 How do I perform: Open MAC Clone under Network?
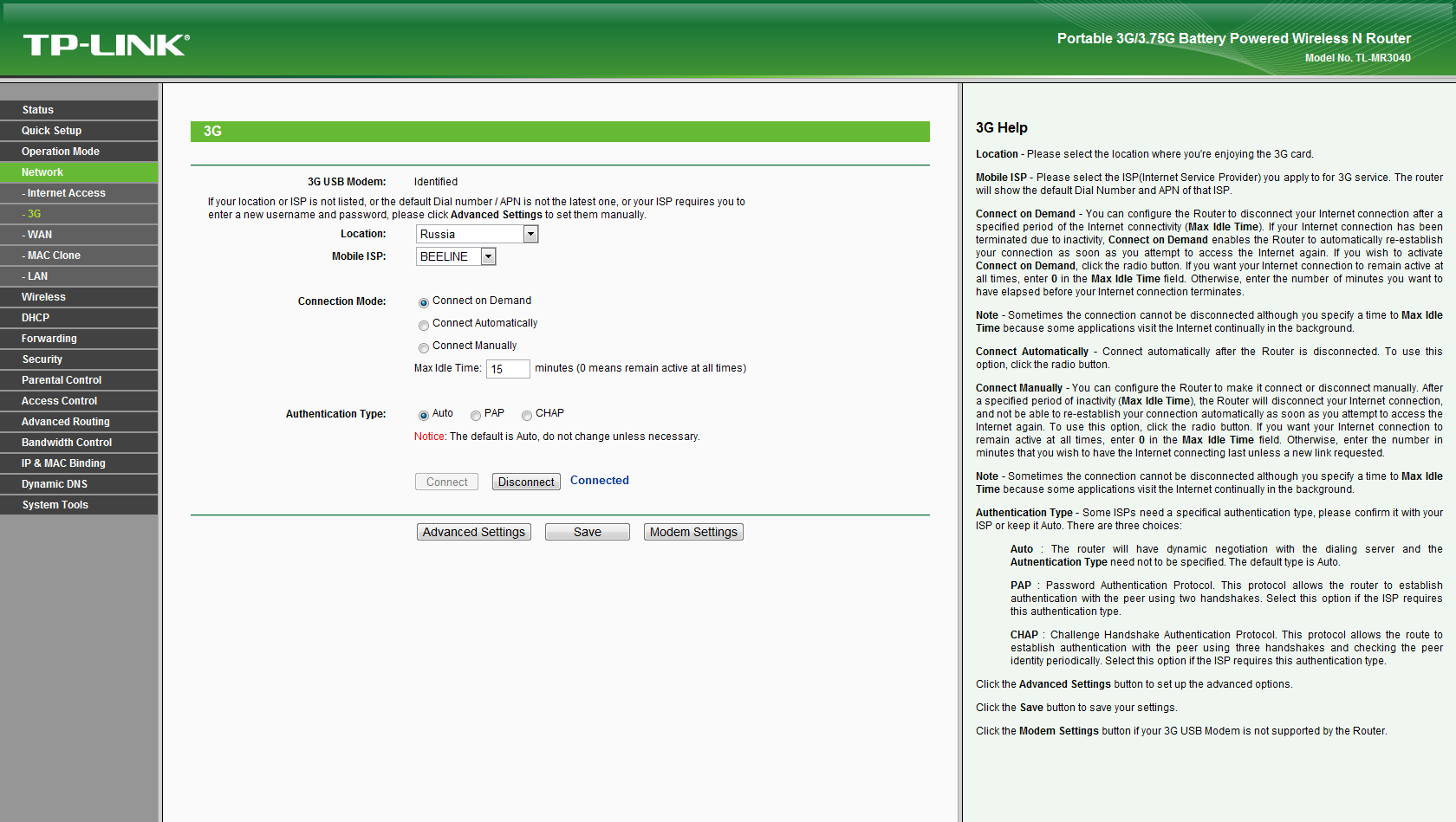pyautogui.click(x=79, y=256)
